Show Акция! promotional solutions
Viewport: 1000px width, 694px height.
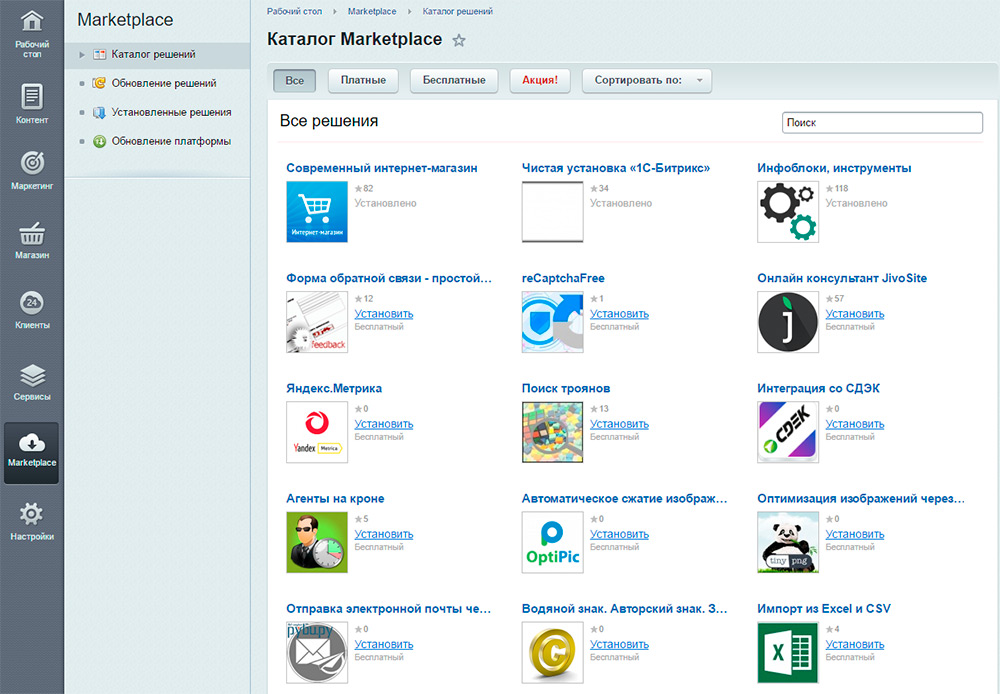click(x=540, y=81)
